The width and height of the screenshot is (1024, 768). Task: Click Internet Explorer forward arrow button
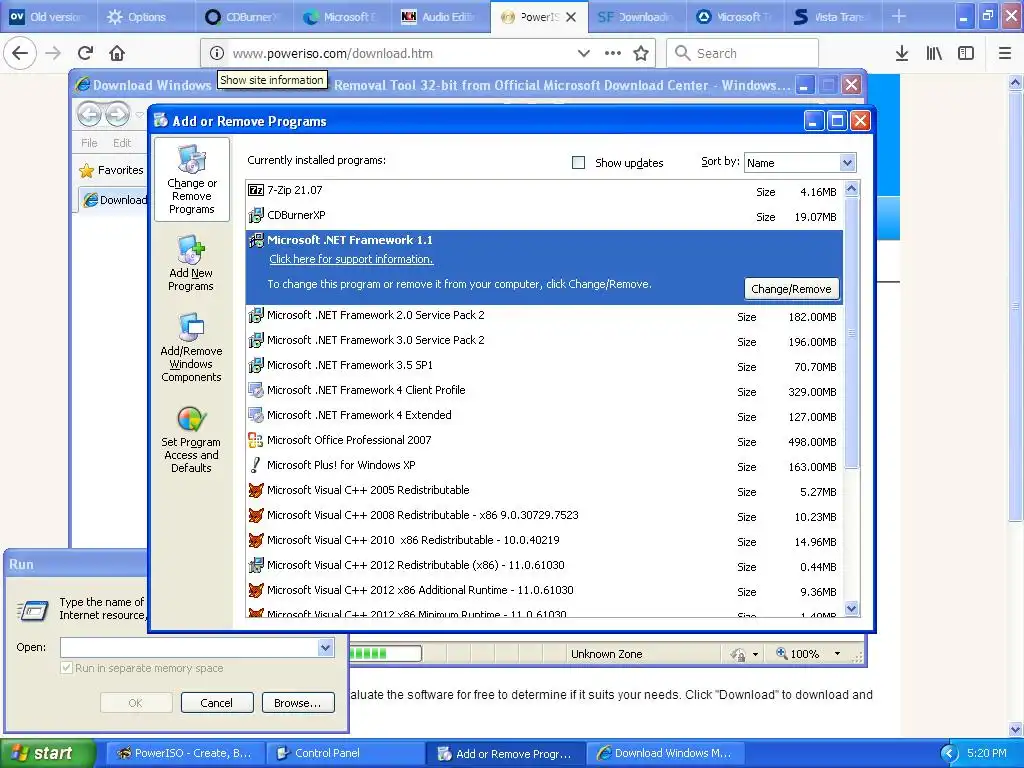tap(118, 114)
